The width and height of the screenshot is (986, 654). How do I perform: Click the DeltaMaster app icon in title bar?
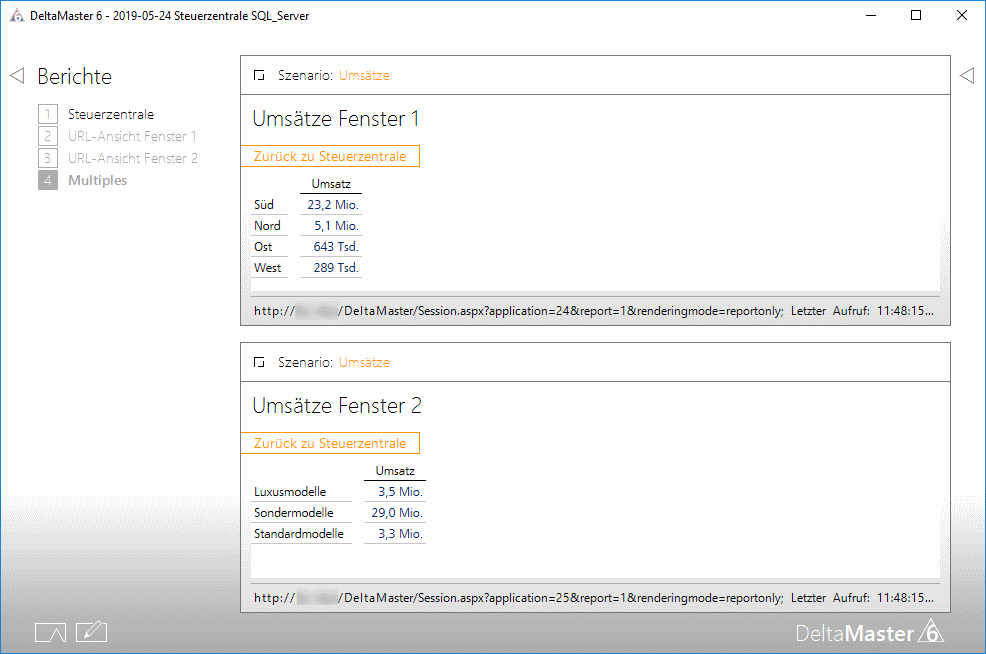16,16
